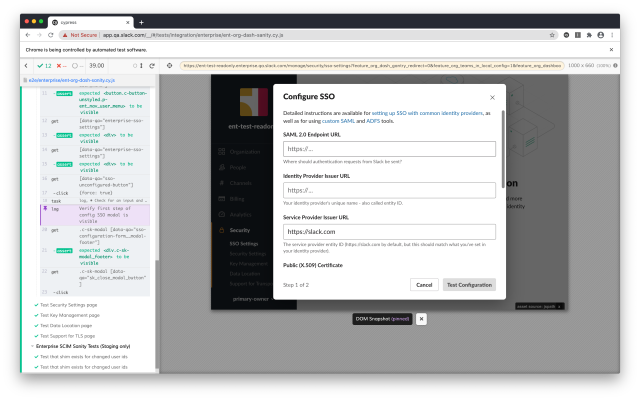Bookmark the page with the star icon
This screenshot has width=640, height=400.
tap(552, 35)
